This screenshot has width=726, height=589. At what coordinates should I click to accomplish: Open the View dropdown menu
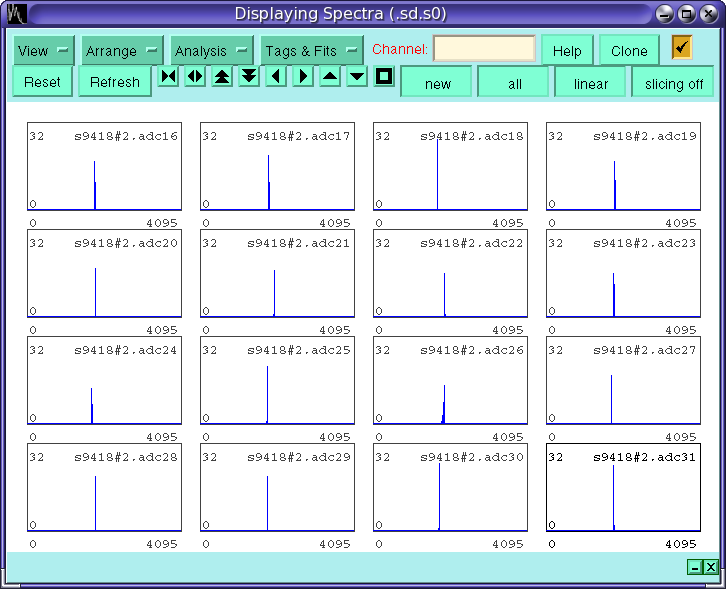point(44,51)
